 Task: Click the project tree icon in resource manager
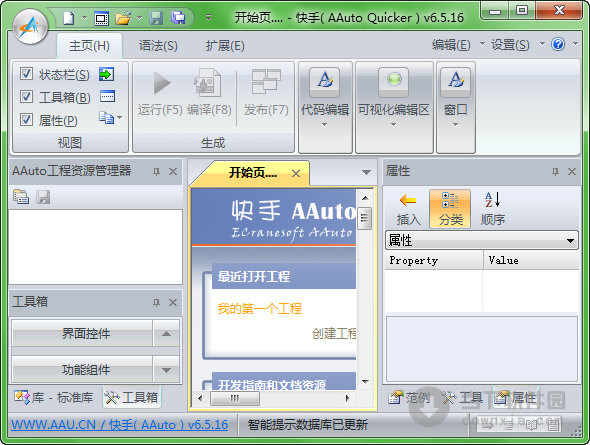[21, 197]
